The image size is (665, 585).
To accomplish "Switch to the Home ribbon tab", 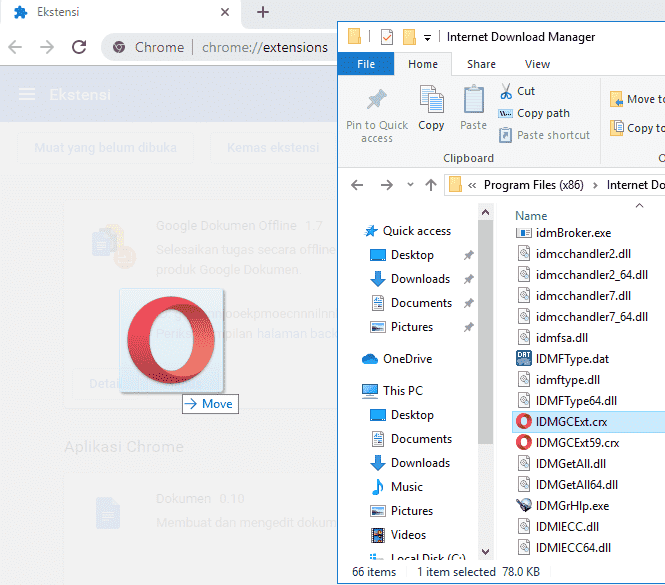I will (x=423, y=64).
